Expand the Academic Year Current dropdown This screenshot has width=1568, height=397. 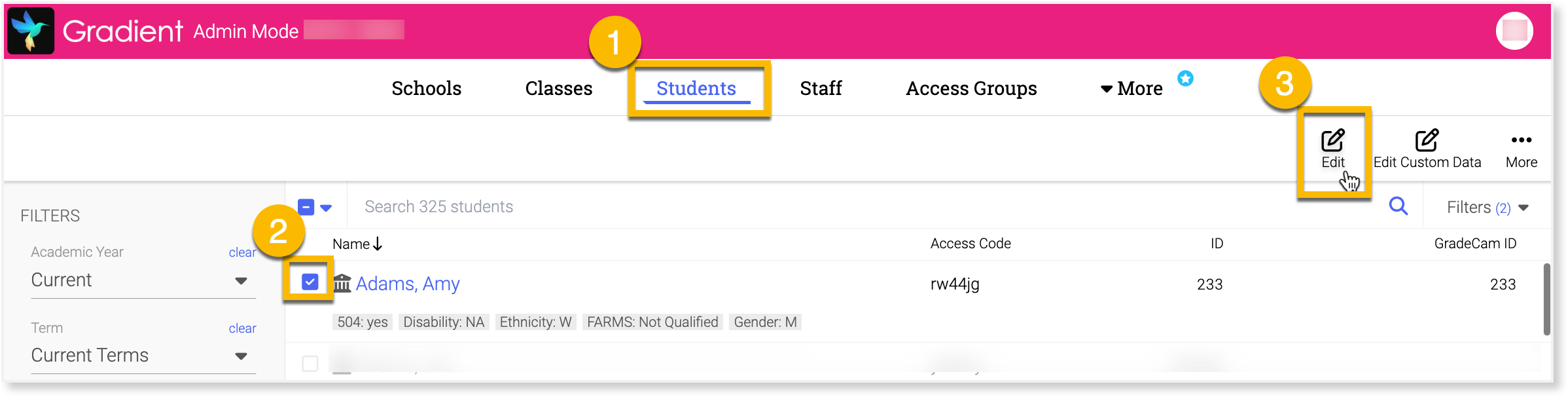240,280
